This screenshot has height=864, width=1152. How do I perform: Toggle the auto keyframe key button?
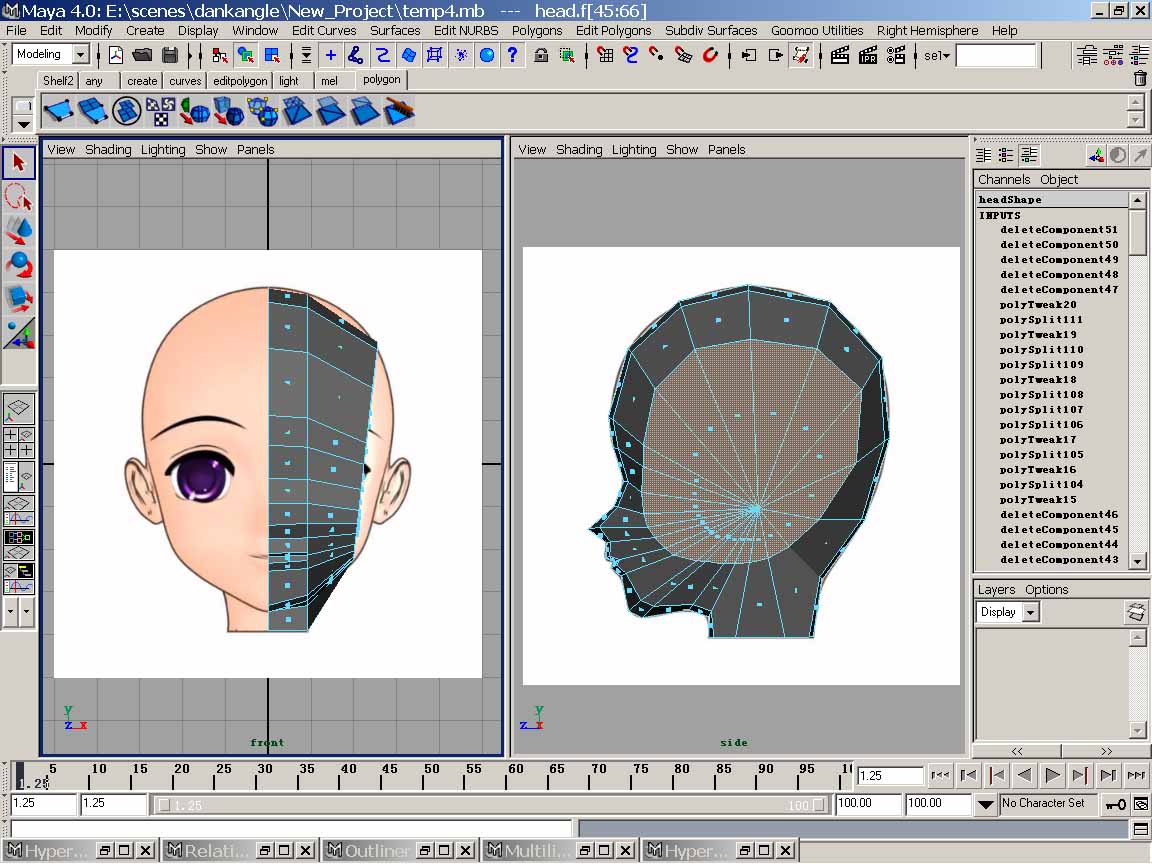click(1114, 804)
